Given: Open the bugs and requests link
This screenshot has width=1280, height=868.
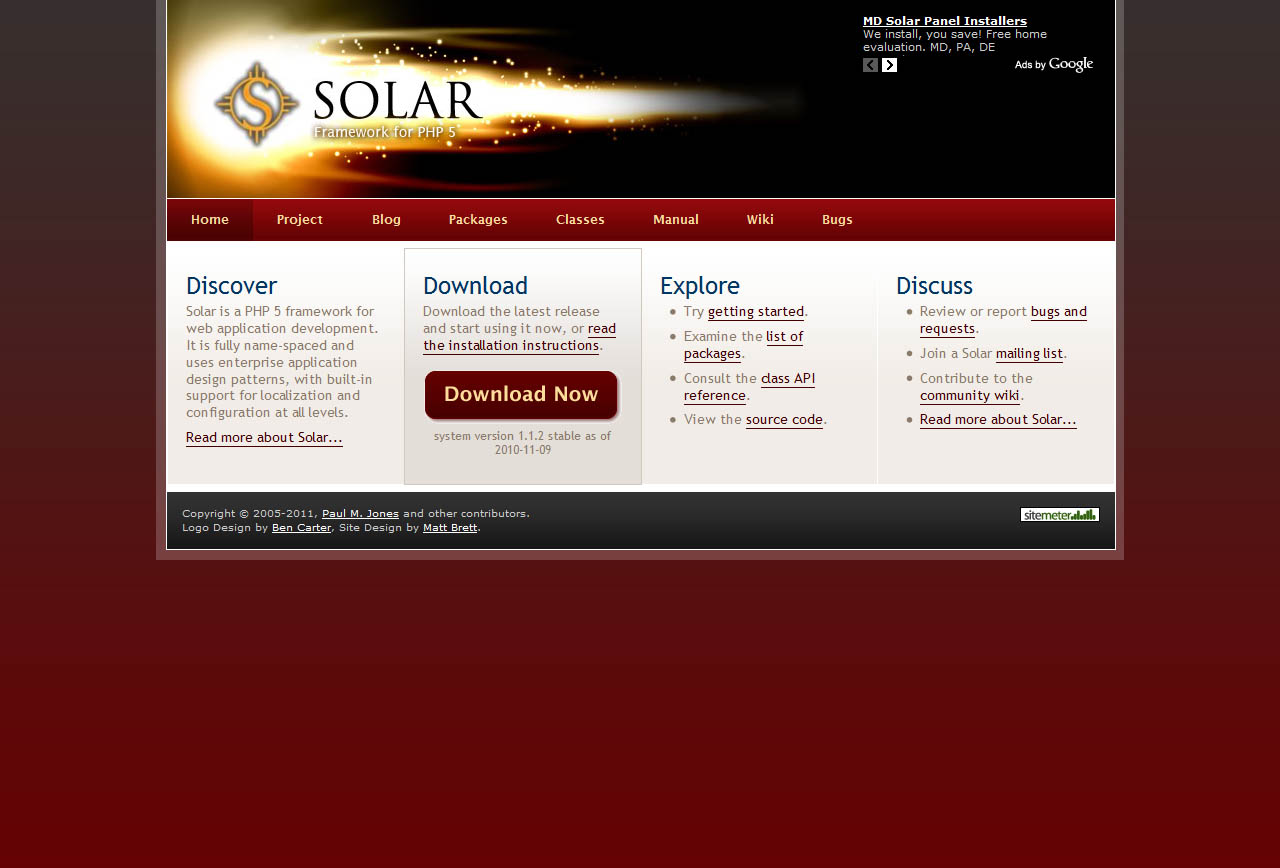Looking at the screenshot, I should (x=1003, y=320).
